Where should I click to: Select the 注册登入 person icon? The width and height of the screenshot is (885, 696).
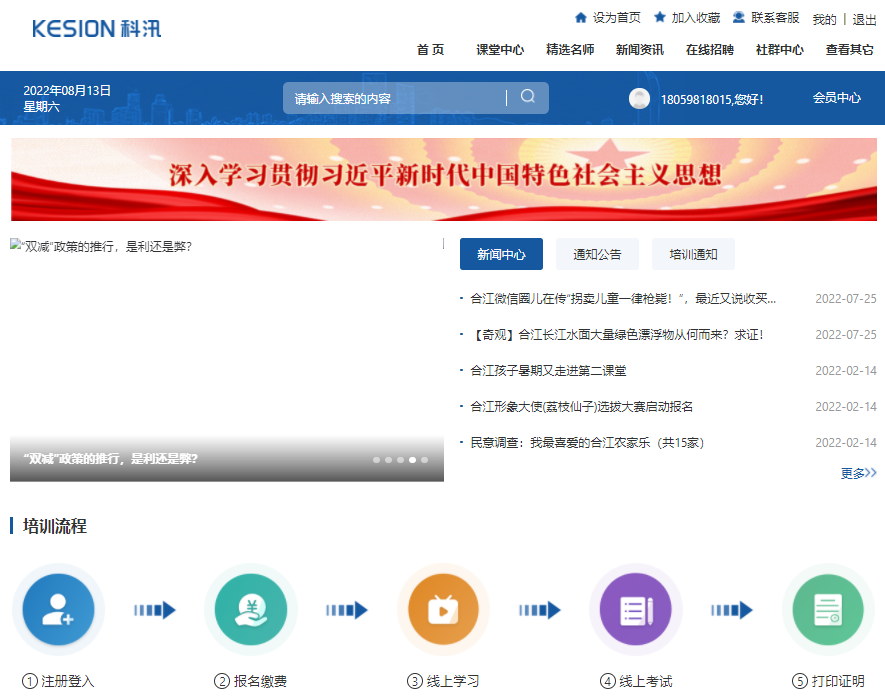click(58, 609)
